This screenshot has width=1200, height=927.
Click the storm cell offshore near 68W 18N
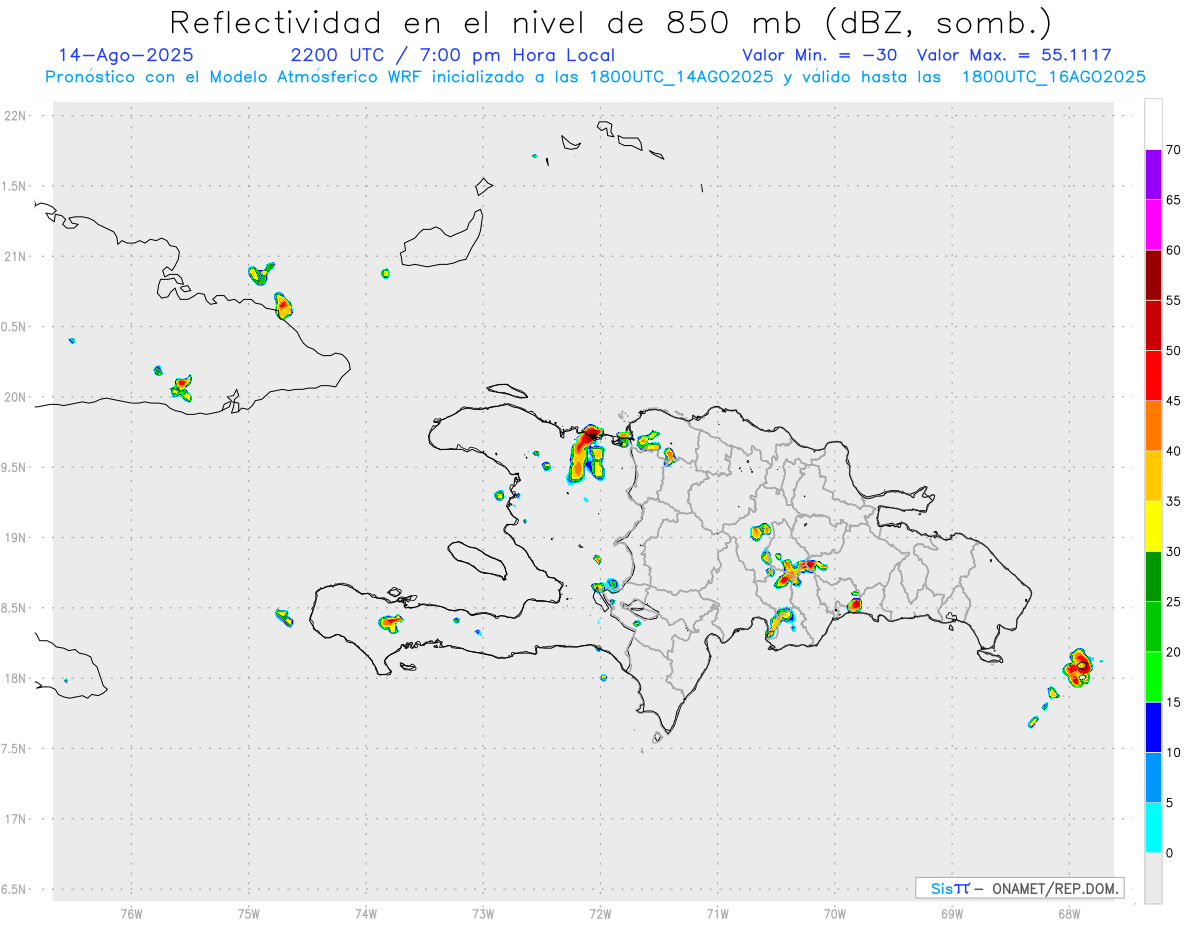1079,667
